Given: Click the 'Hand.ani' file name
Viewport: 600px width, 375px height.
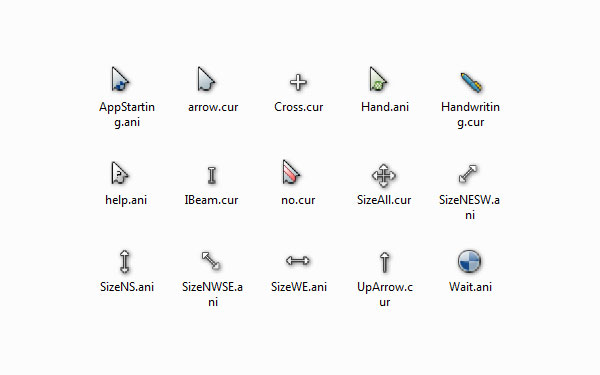Looking at the screenshot, I should pos(385,107).
